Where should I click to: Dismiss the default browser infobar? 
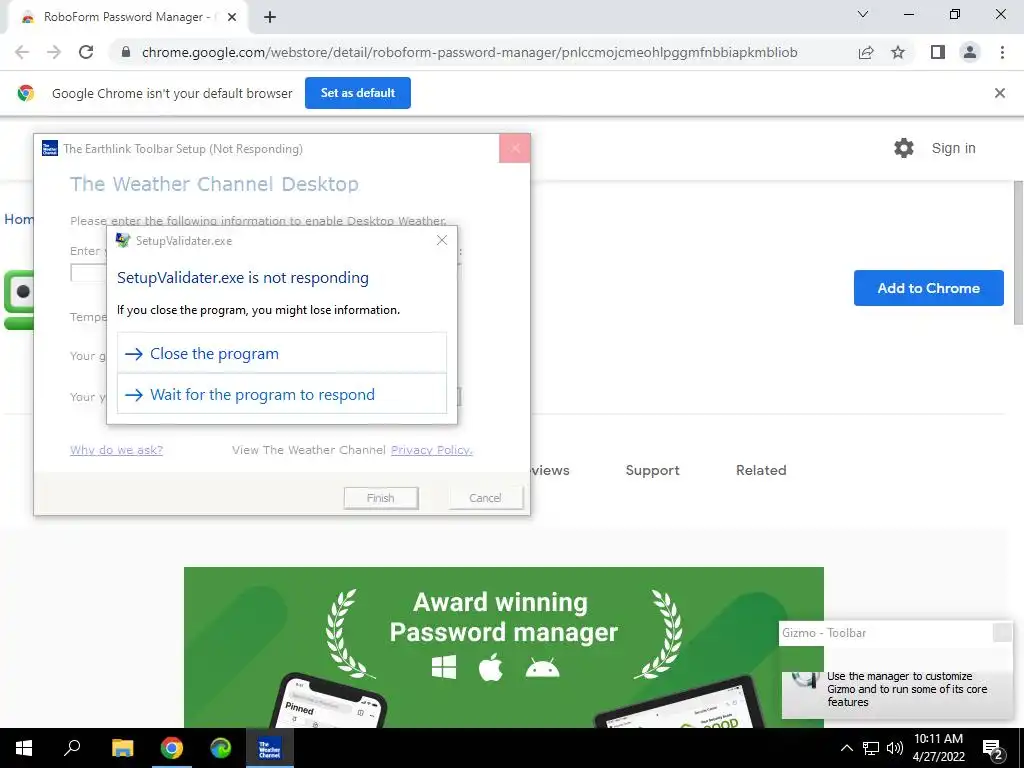(1000, 93)
